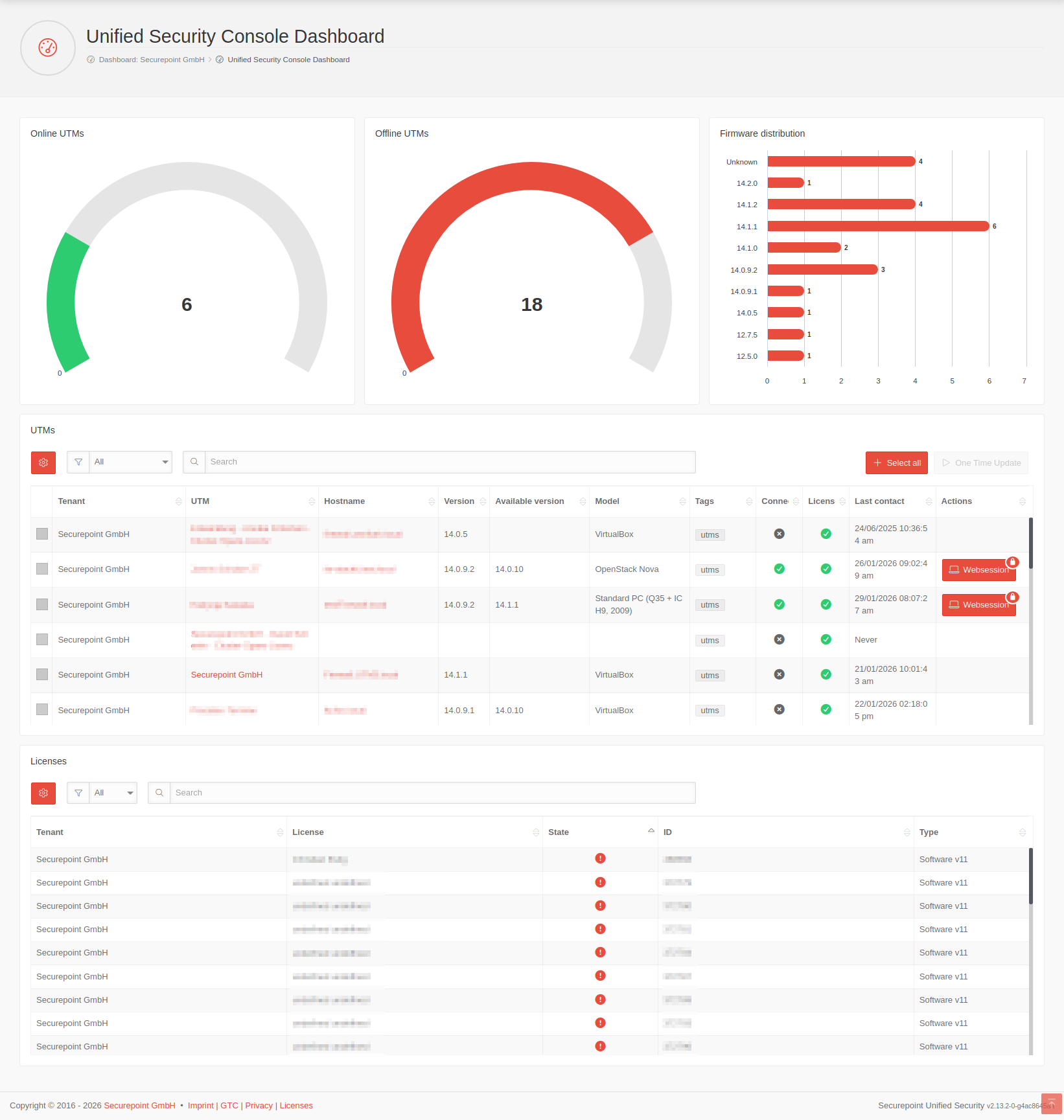Open the All filter dropdown in UTMs section
Screen dimensions: 1064x1120
(130, 462)
